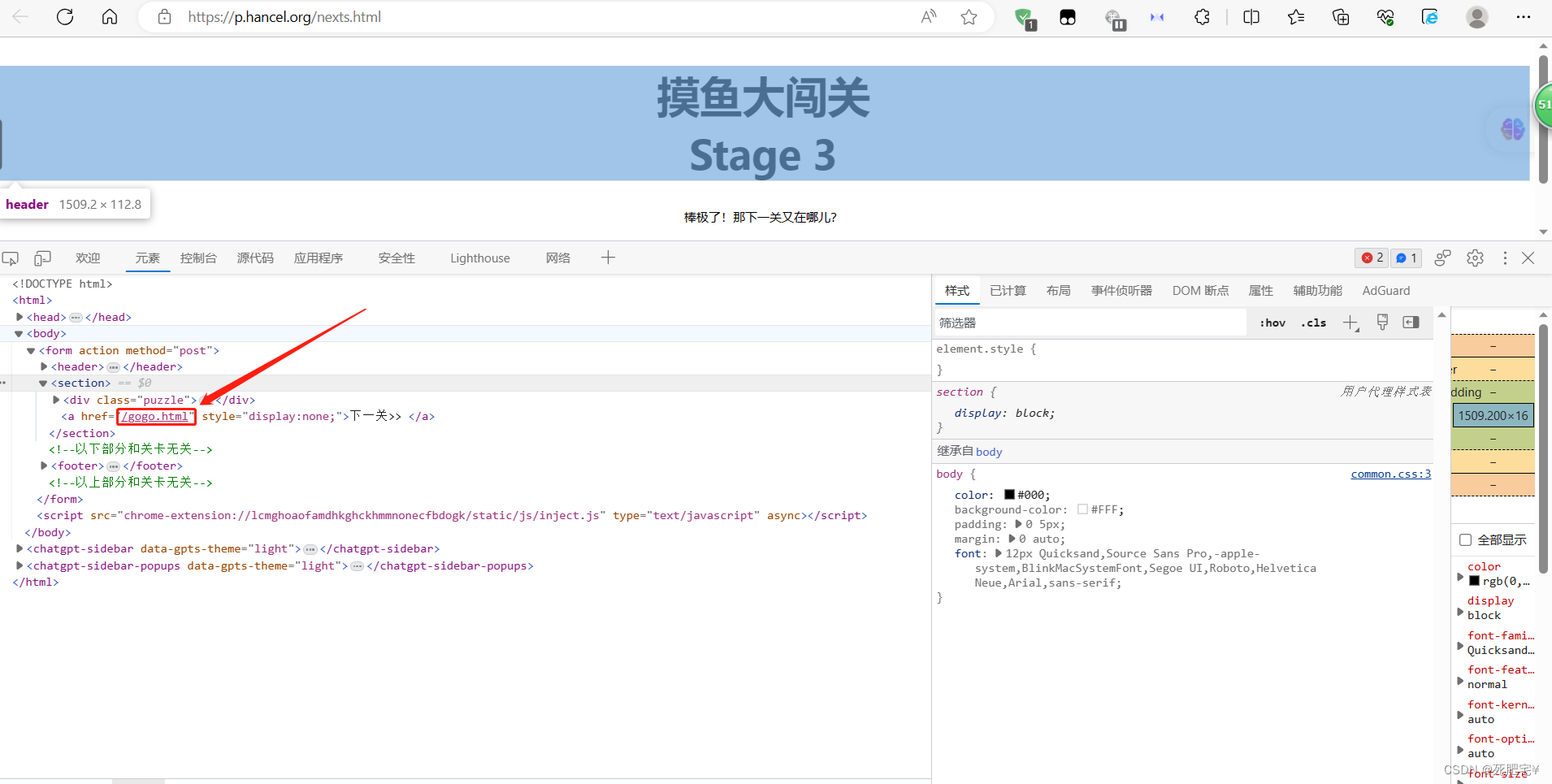Click the browser address bar URL

click(x=284, y=17)
